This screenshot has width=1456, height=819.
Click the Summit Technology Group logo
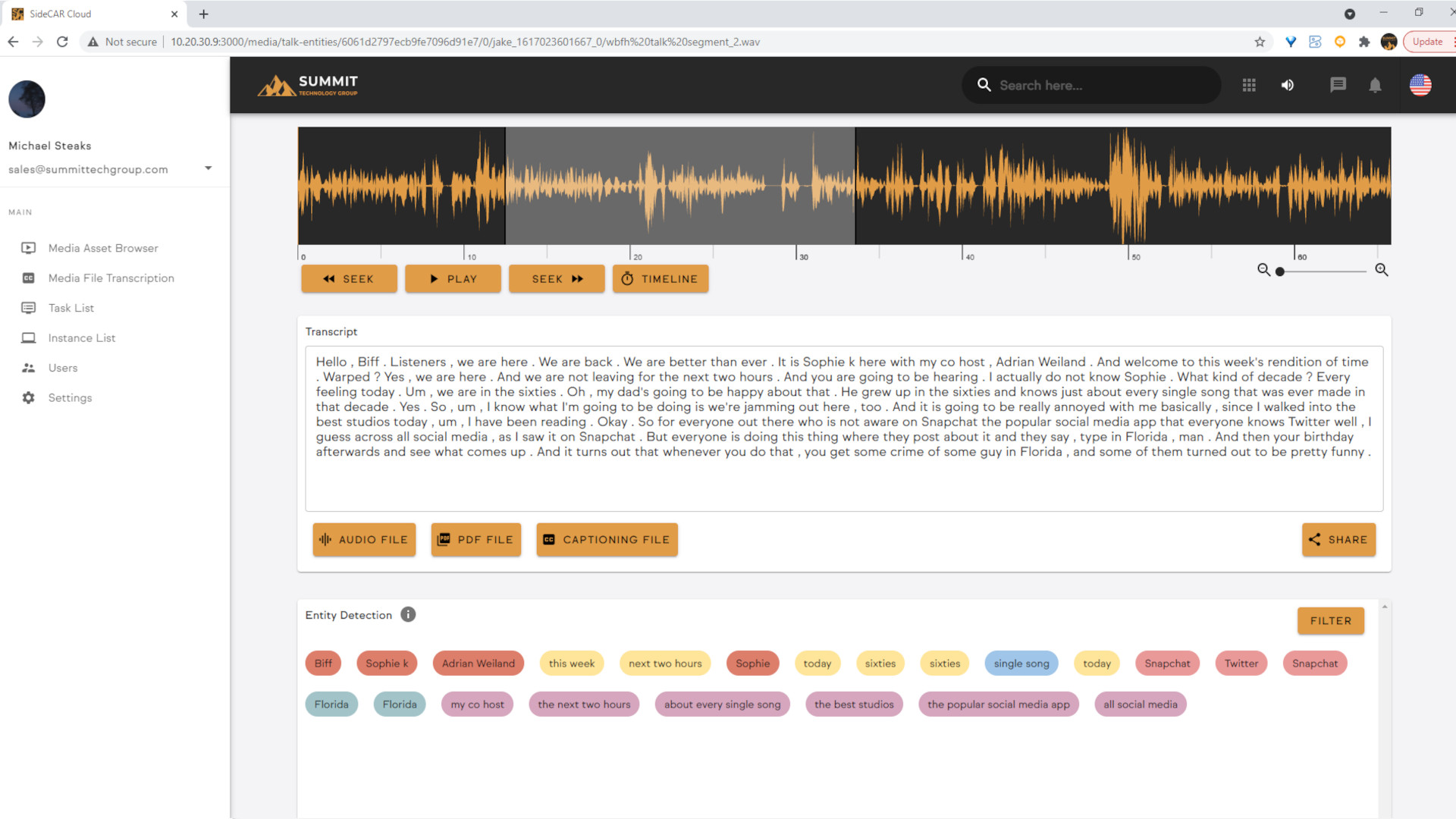308,84
